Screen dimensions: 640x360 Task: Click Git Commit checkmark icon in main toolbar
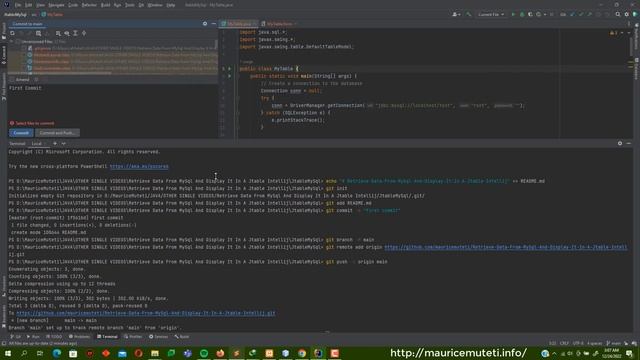pyautogui.click(x=581, y=14)
